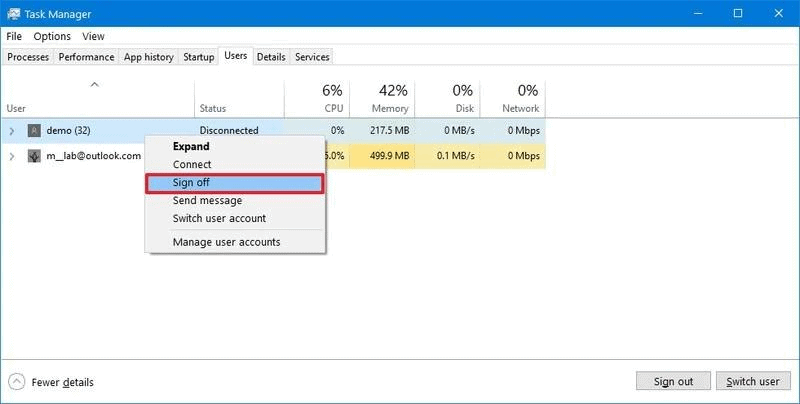Screen dimensions: 800x404
Task: Expand the demo (32) user row
Action: 12,131
